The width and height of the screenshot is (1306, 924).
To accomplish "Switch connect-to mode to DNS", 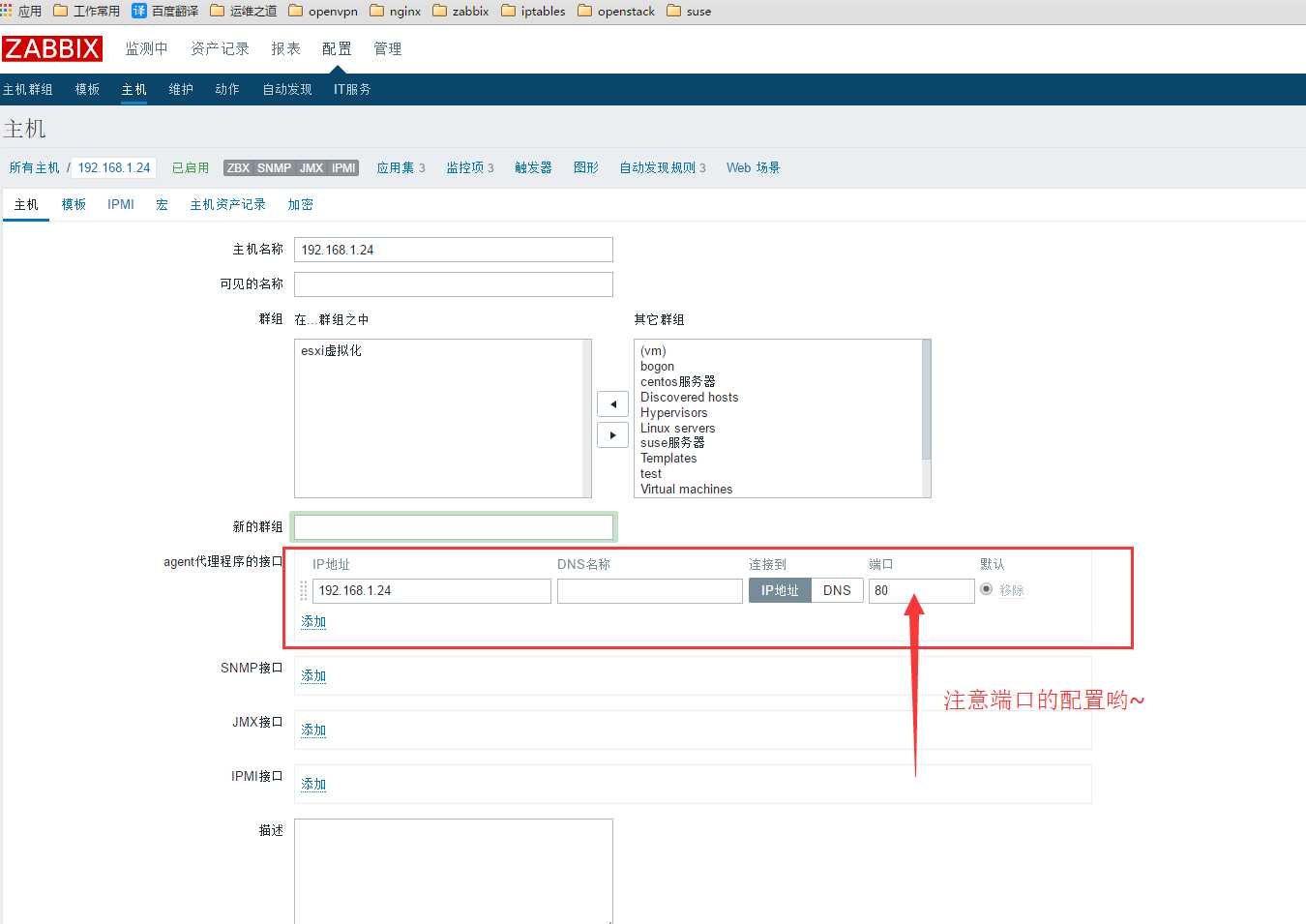I will pyautogui.click(x=837, y=590).
